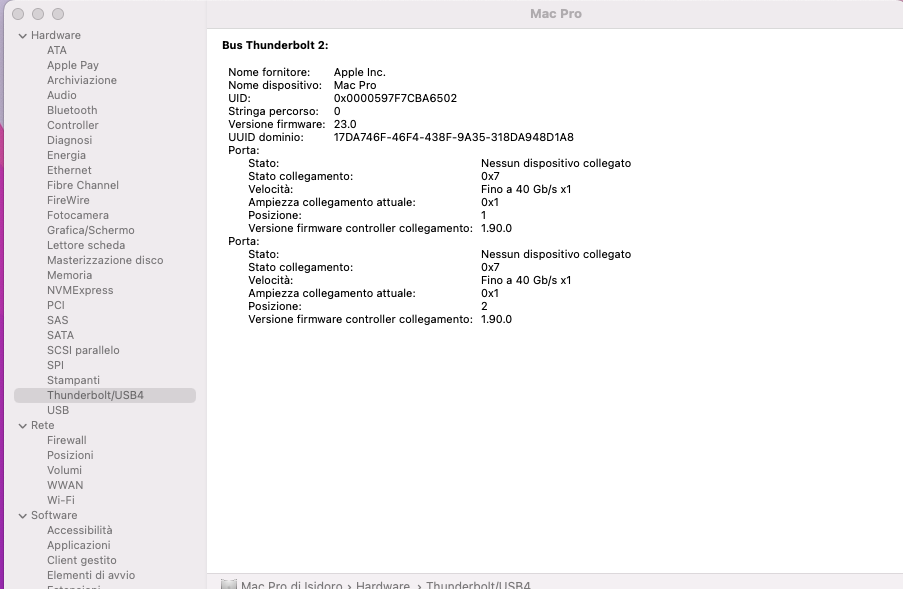Click the Software section label
903x589 pixels.
[54, 515]
